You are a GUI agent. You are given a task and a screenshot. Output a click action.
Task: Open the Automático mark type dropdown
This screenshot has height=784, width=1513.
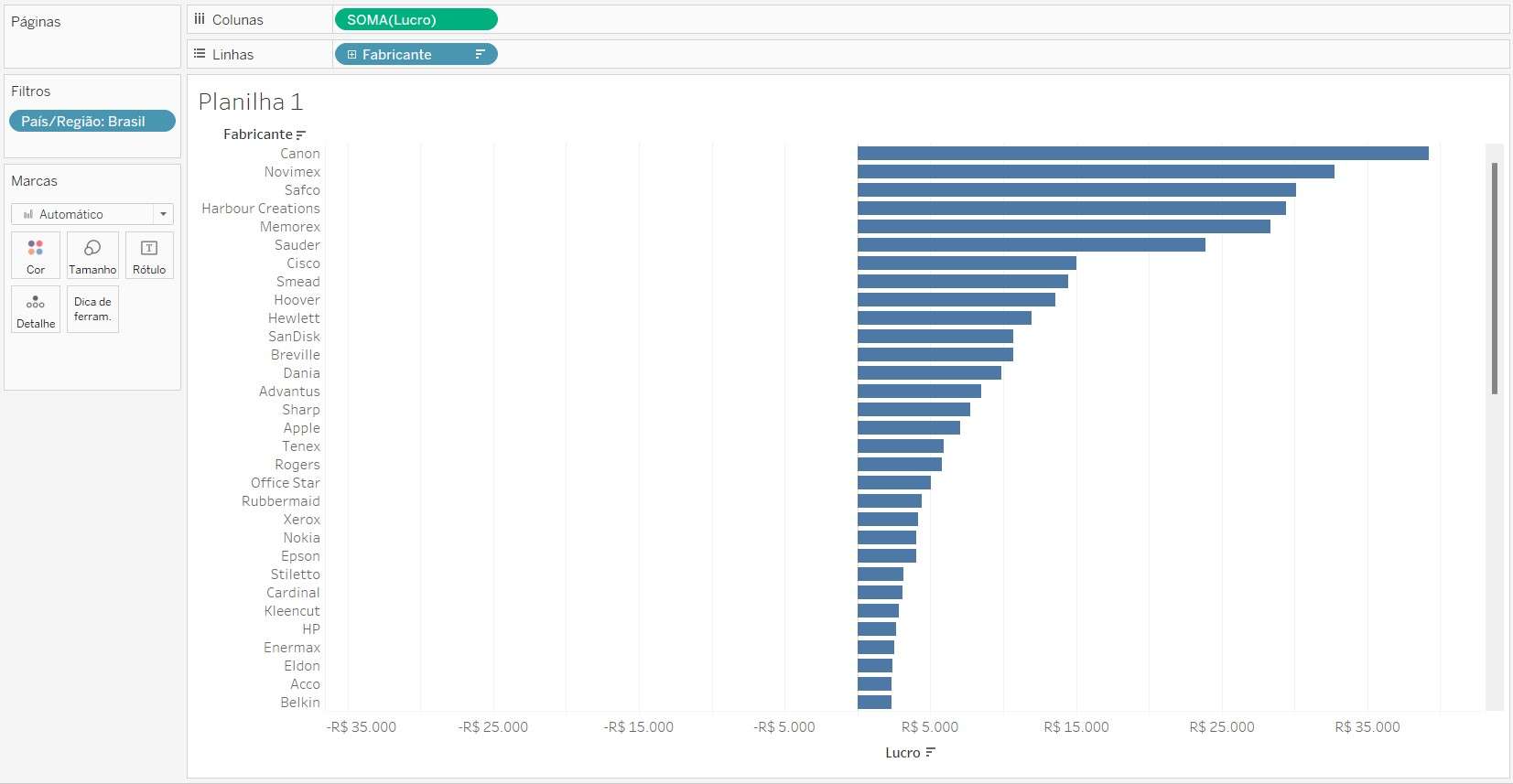tap(92, 214)
